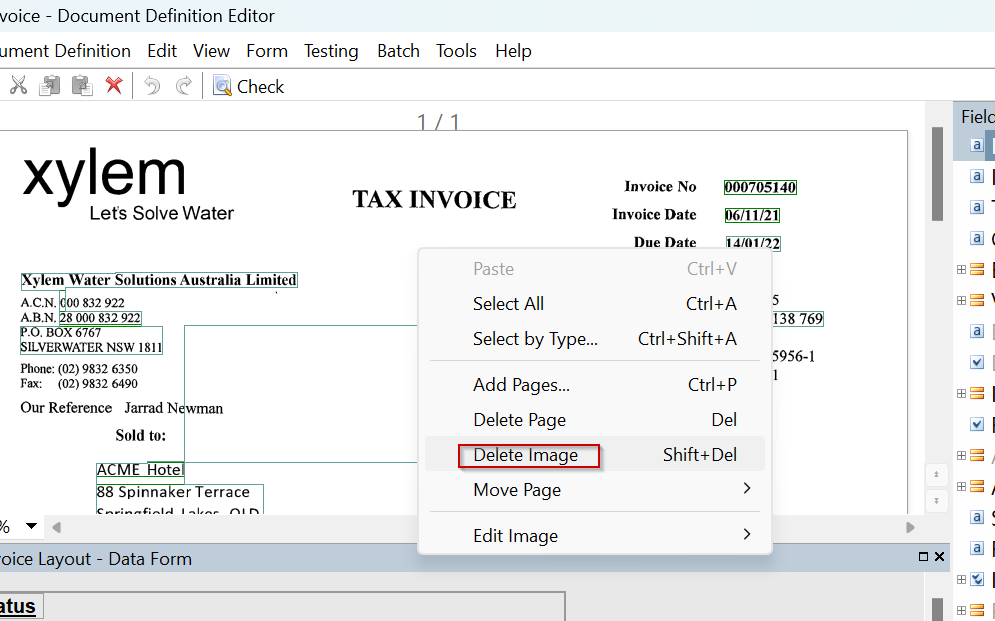Click the Jarrad Newman reference text
The width and height of the screenshot is (995, 621).
pos(173,408)
